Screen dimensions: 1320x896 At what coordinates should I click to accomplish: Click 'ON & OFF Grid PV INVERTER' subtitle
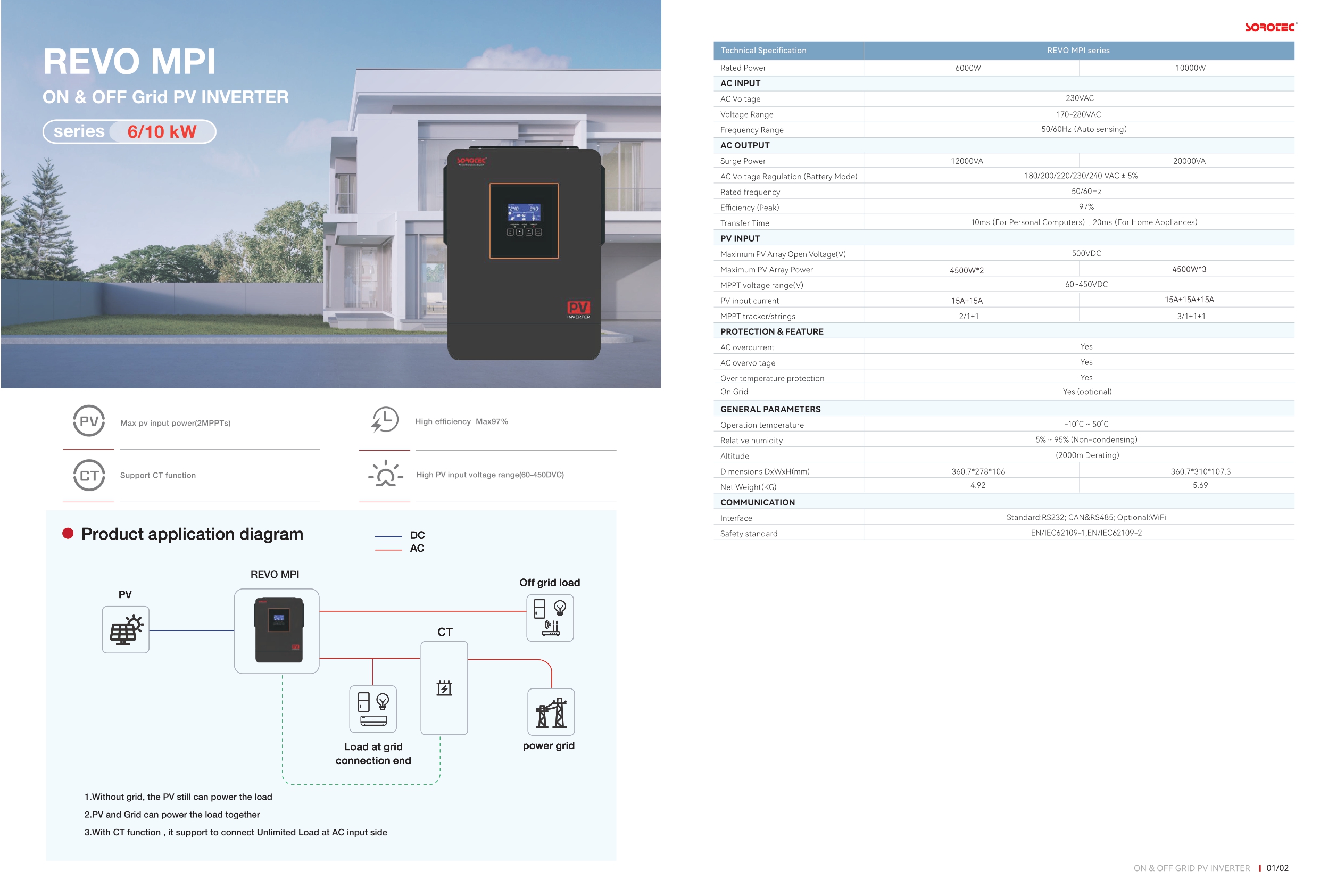(166, 97)
